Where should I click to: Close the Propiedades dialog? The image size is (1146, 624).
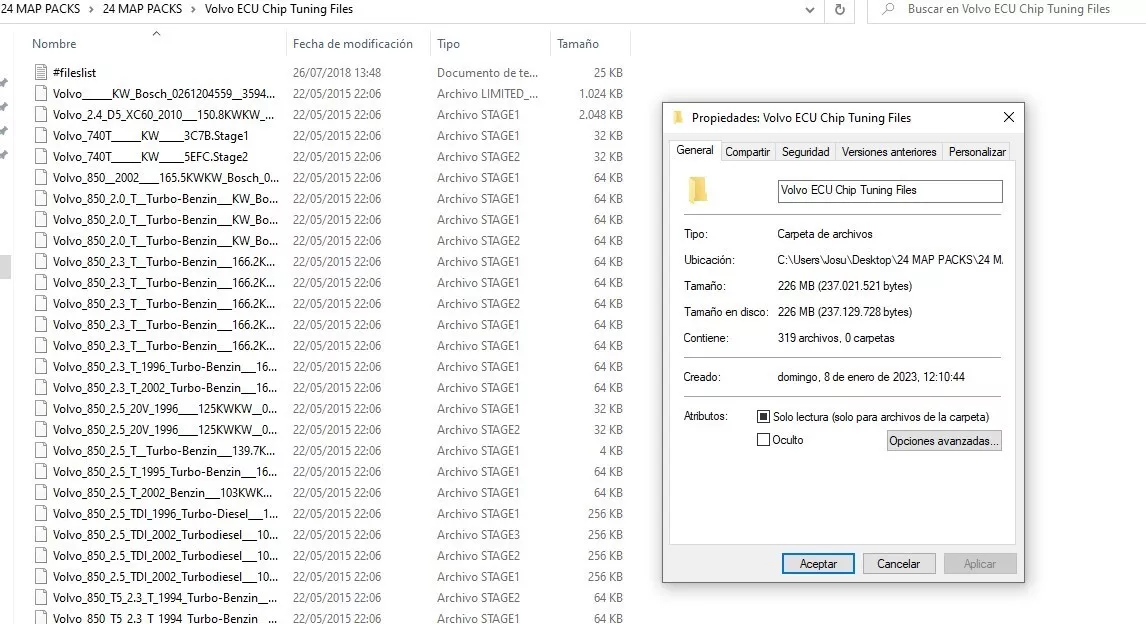pos(1009,118)
